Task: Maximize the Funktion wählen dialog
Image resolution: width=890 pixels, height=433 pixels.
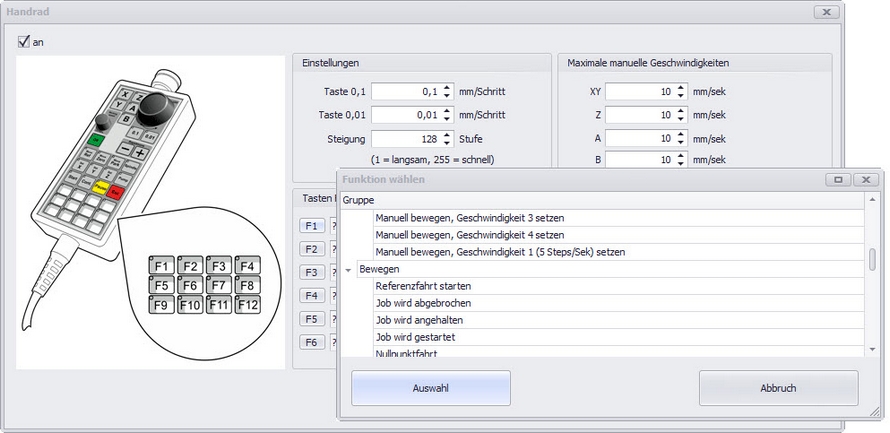Action: (838, 179)
